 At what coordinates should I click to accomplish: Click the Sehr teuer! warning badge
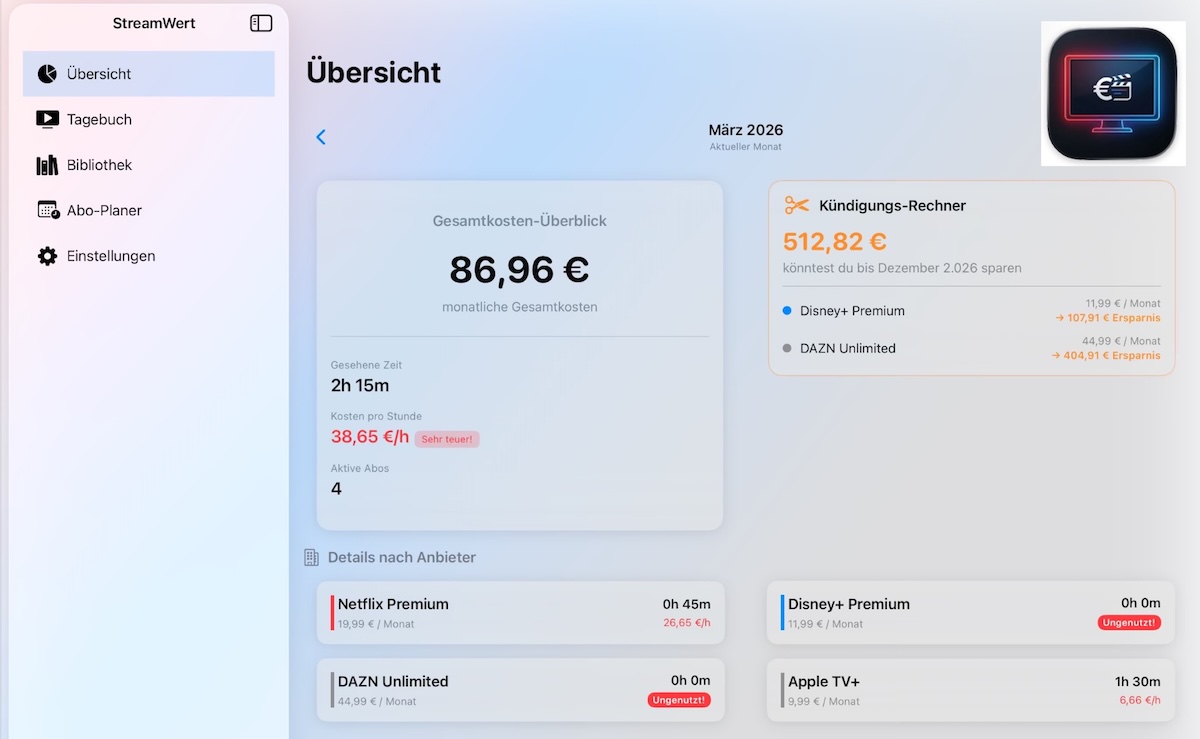(x=447, y=439)
